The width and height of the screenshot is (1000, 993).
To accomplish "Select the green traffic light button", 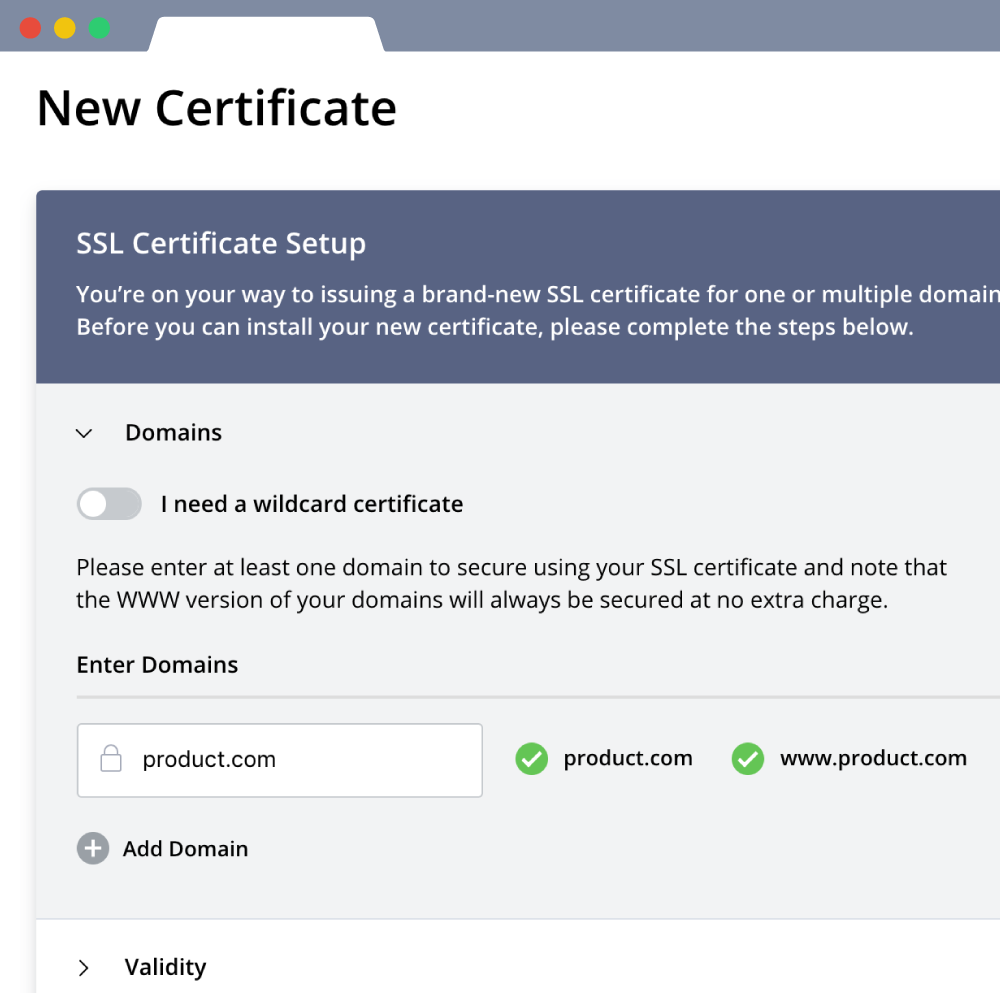I will pos(99,27).
